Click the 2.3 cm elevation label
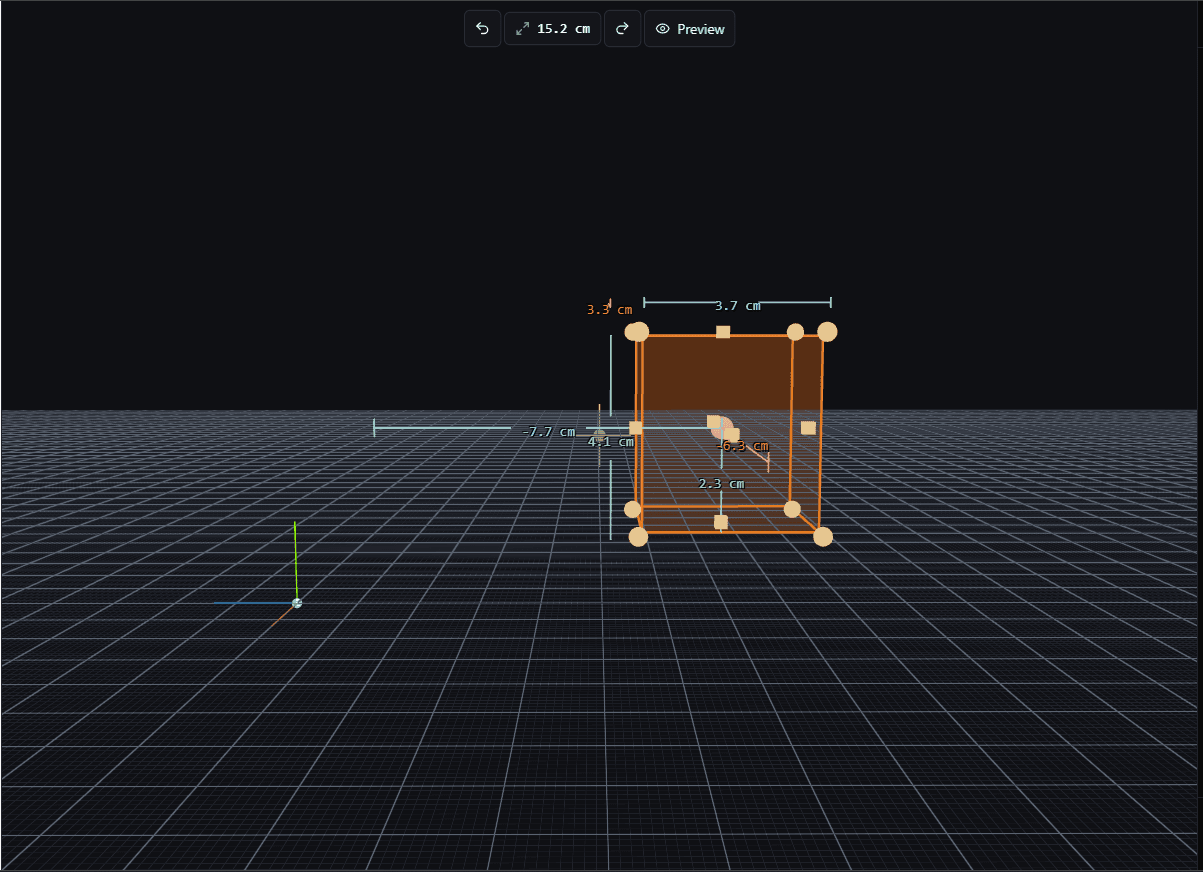This screenshot has height=872, width=1203. [x=721, y=484]
